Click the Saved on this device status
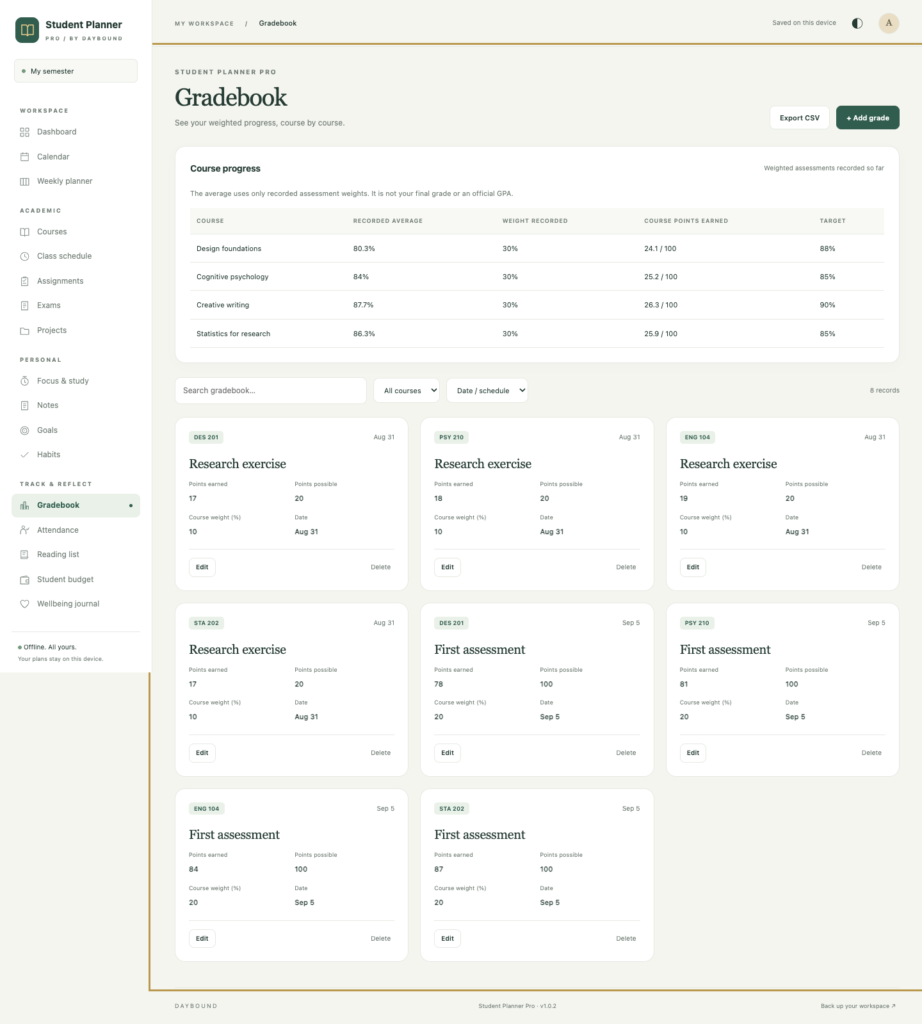 [804, 23]
